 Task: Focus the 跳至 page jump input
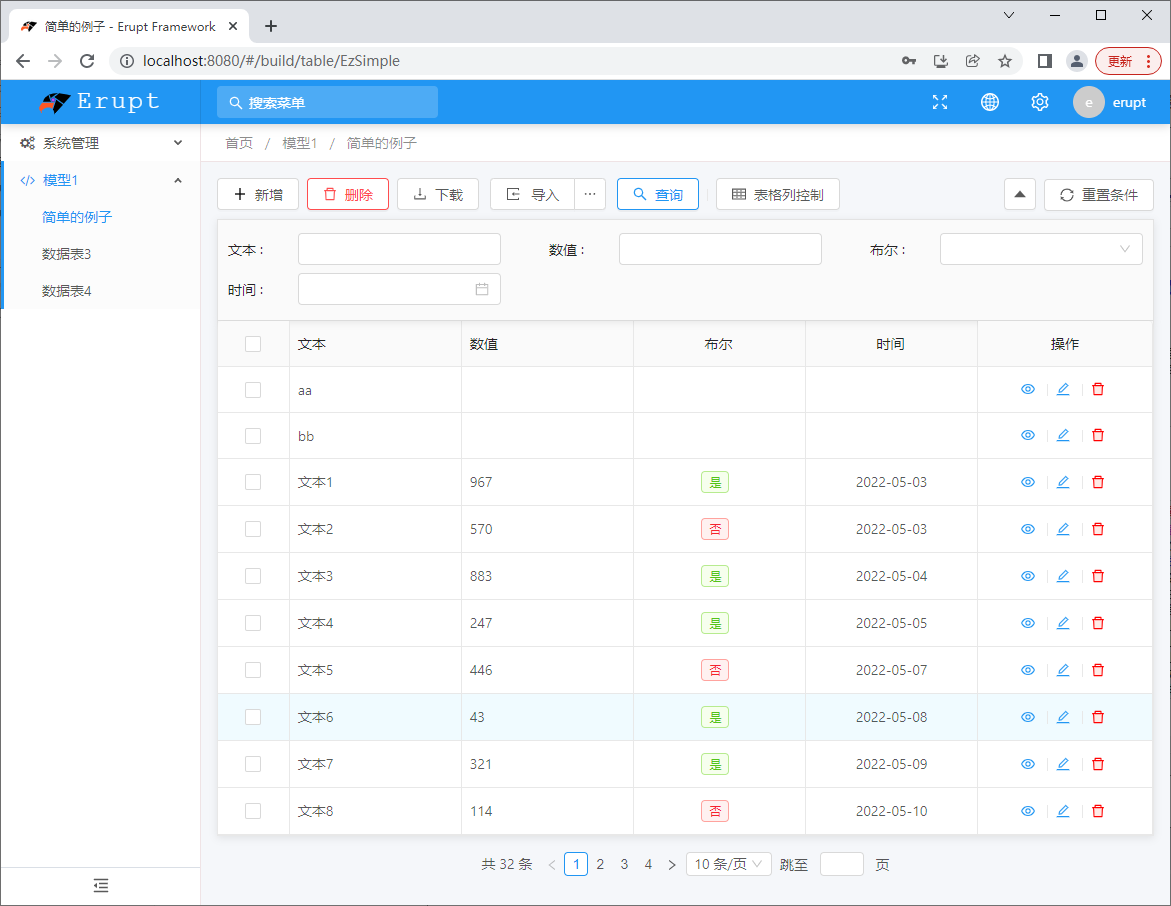842,864
